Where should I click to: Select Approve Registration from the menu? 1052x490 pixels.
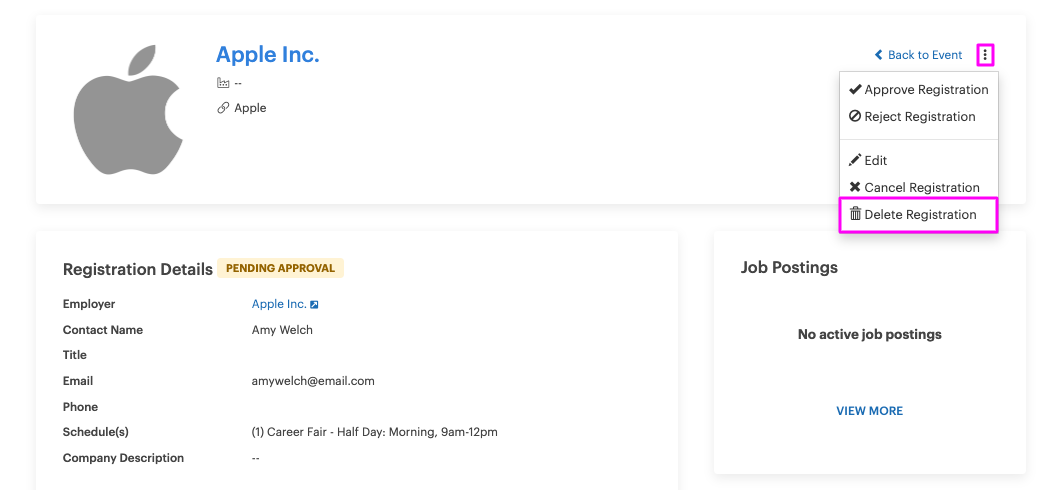[918, 90]
